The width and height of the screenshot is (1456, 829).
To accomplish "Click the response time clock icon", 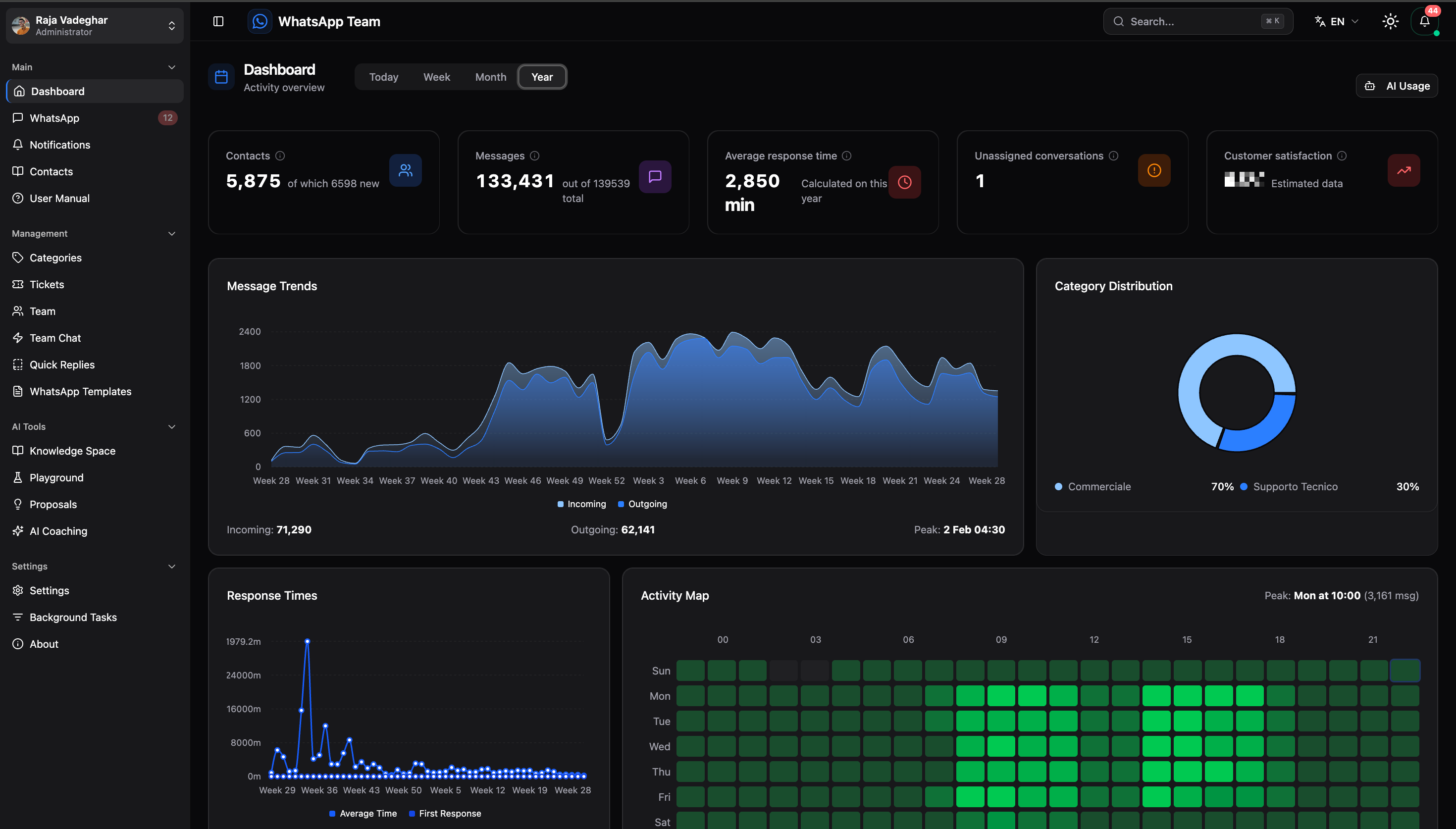I will click(x=904, y=182).
